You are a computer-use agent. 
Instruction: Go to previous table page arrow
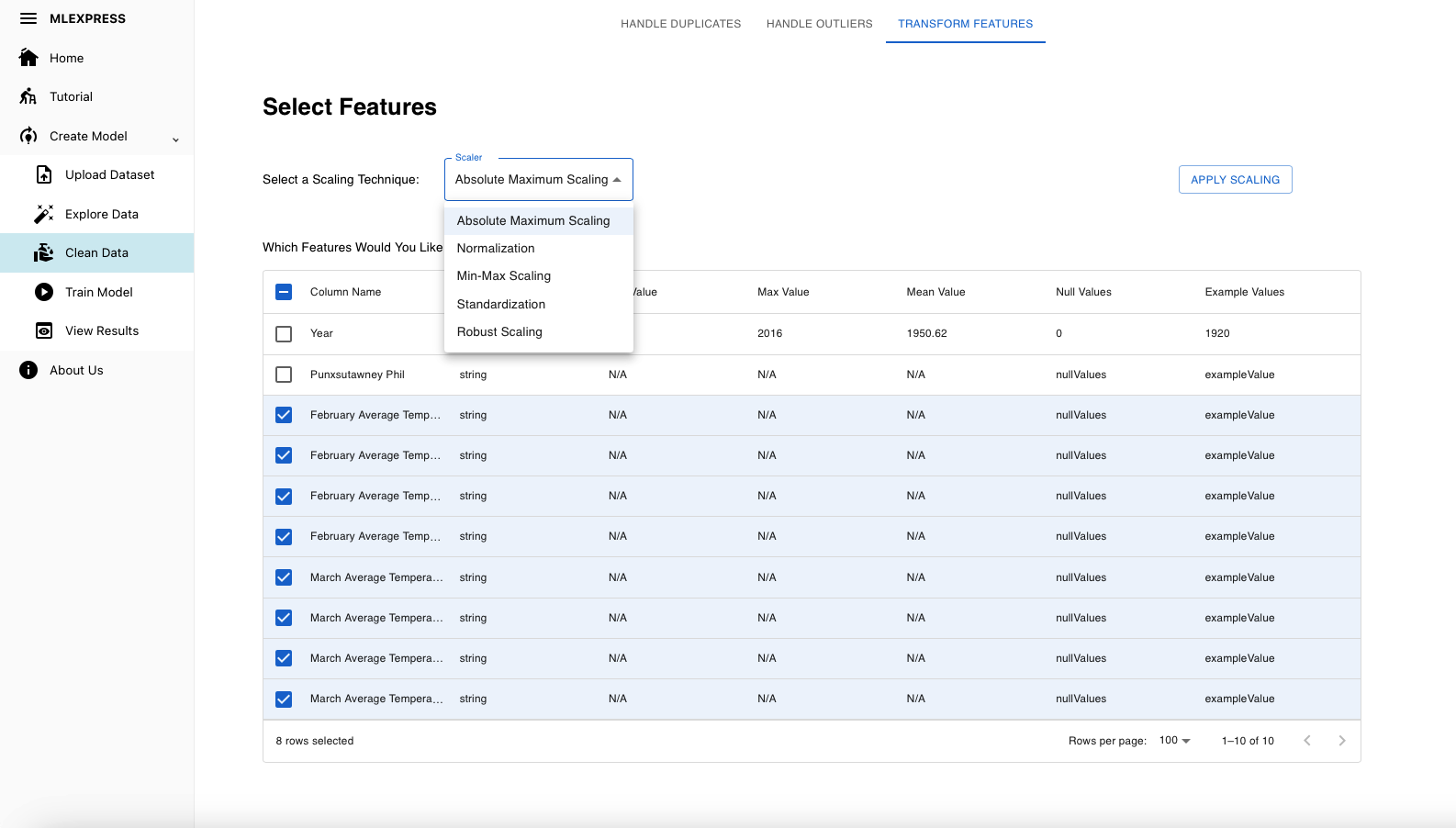(1307, 741)
